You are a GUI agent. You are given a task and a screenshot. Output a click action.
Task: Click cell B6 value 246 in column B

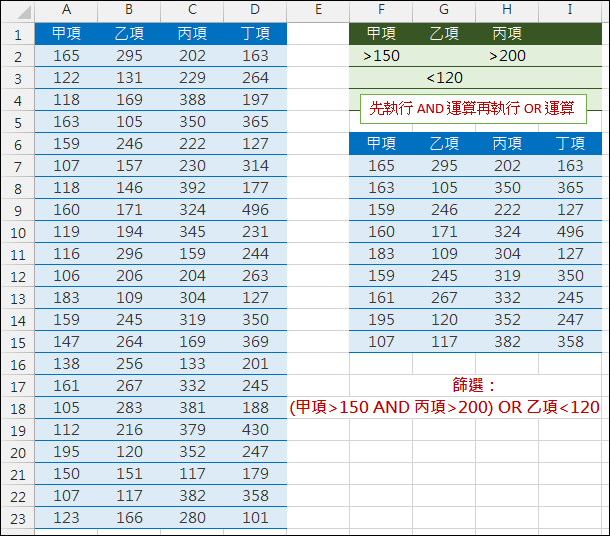tap(129, 144)
